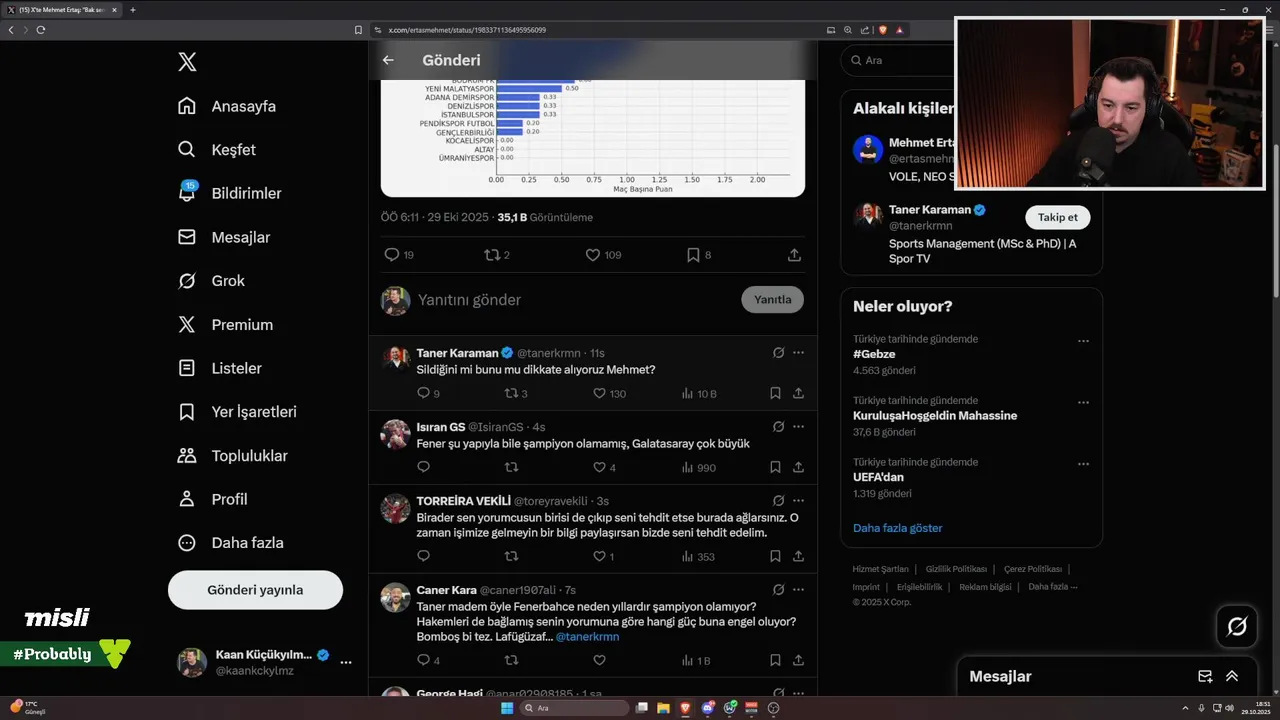The width and height of the screenshot is (1280, 720).
Task: Click Grok icon on Taner Karaman's reply
Action: pos(778,353)
